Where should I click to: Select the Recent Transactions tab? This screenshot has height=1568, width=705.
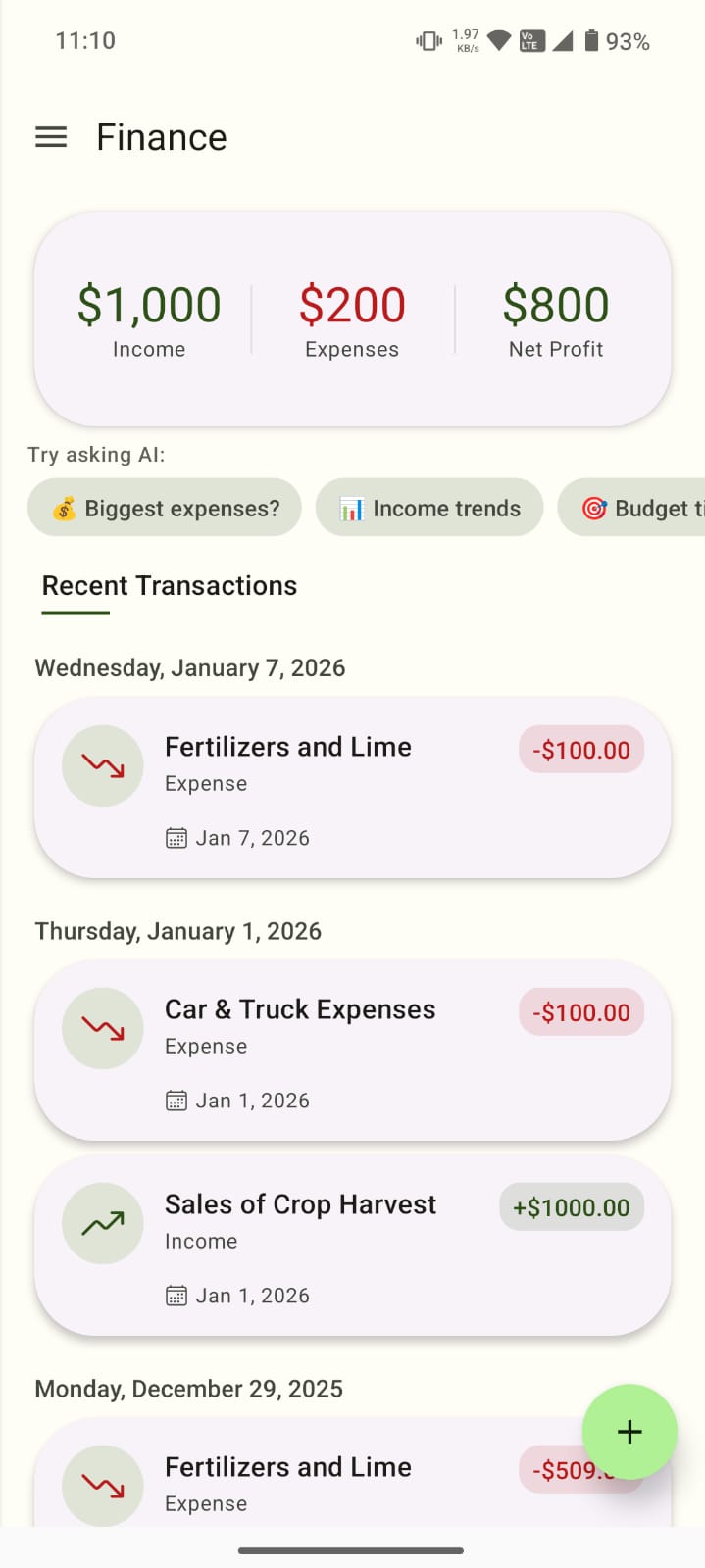pyautogui.click(x=169, y=585)
